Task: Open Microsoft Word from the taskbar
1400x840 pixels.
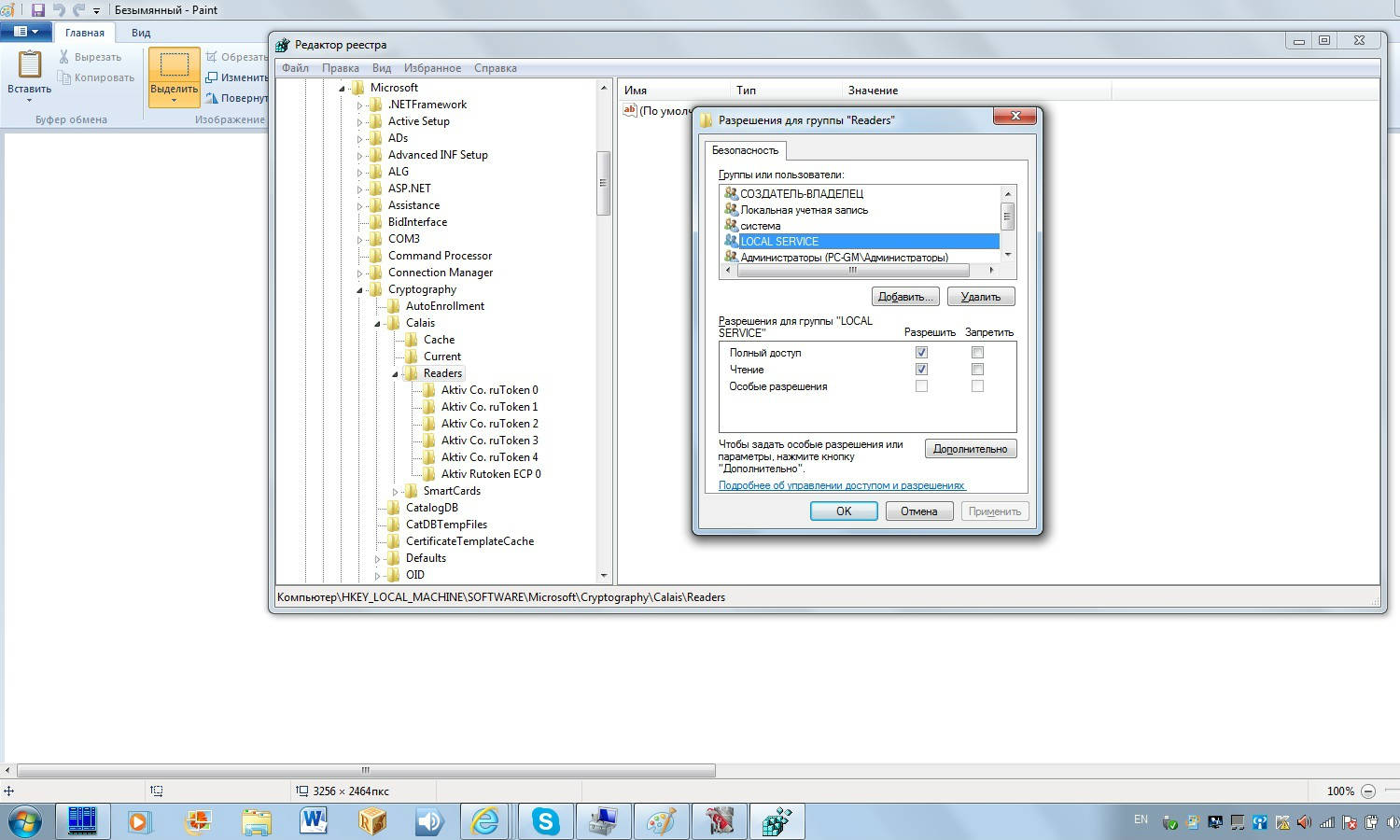Action: [314, 821]
